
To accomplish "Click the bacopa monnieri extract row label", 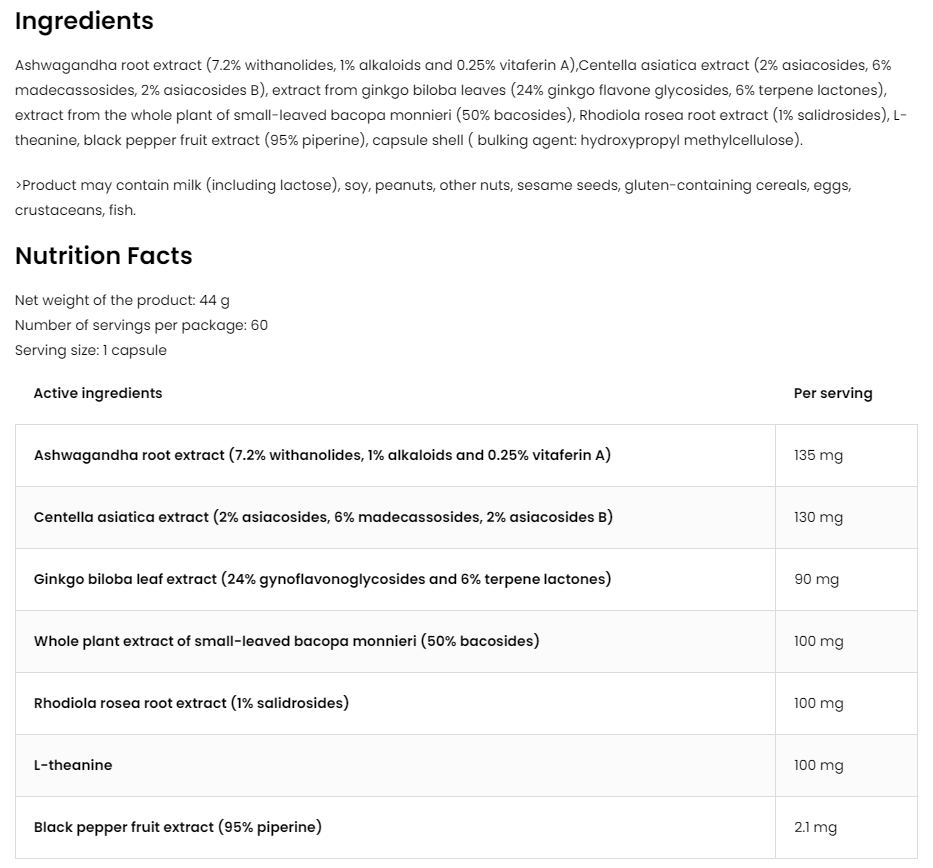I will click(286, 641).
